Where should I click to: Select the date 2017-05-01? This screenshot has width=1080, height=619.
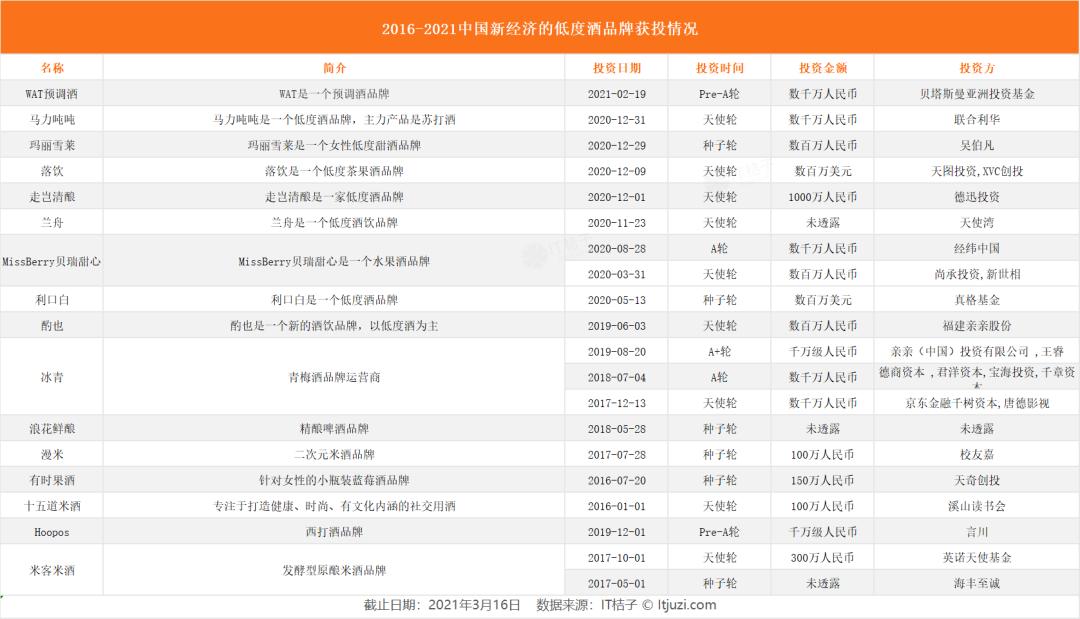(x=616, y=583)
